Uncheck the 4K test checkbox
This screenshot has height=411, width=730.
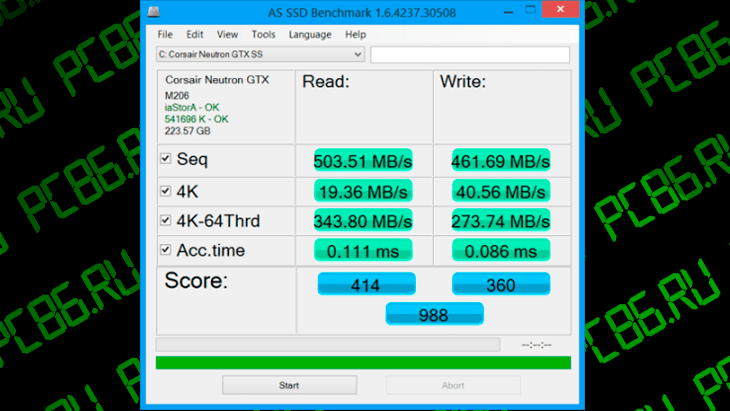tap(166, 191)
